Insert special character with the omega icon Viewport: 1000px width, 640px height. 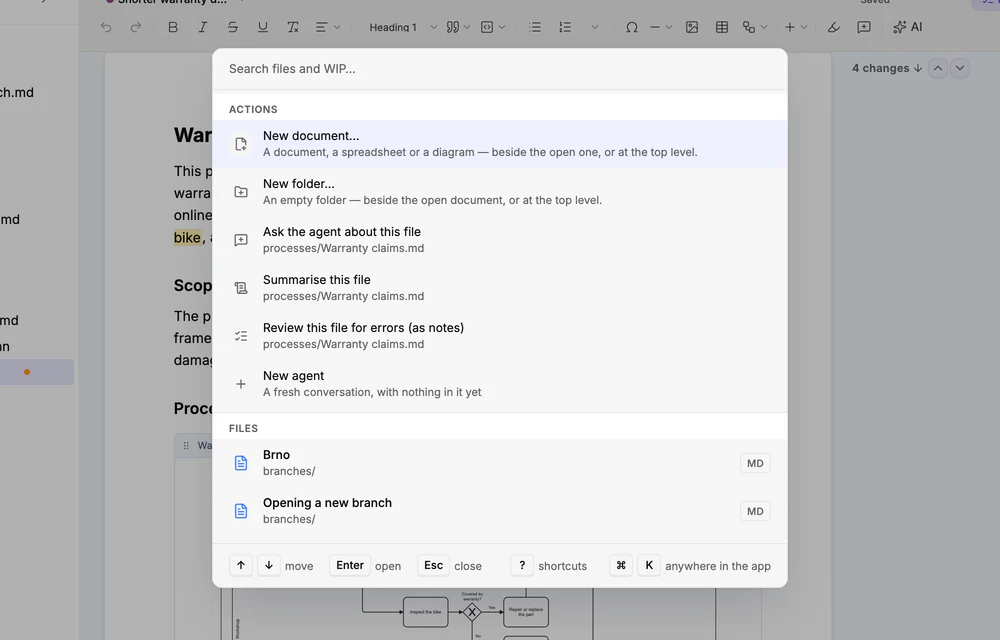click(x=631, y=27)
